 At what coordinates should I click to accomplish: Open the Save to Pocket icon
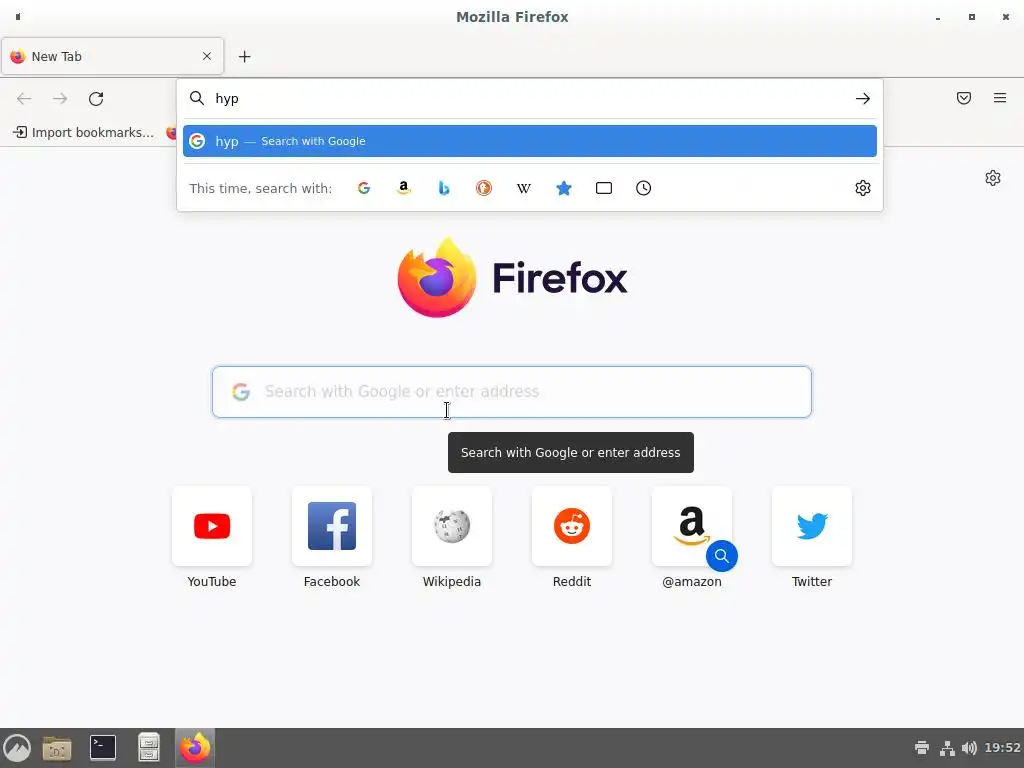pyautogui.click(x=964, y=98)
